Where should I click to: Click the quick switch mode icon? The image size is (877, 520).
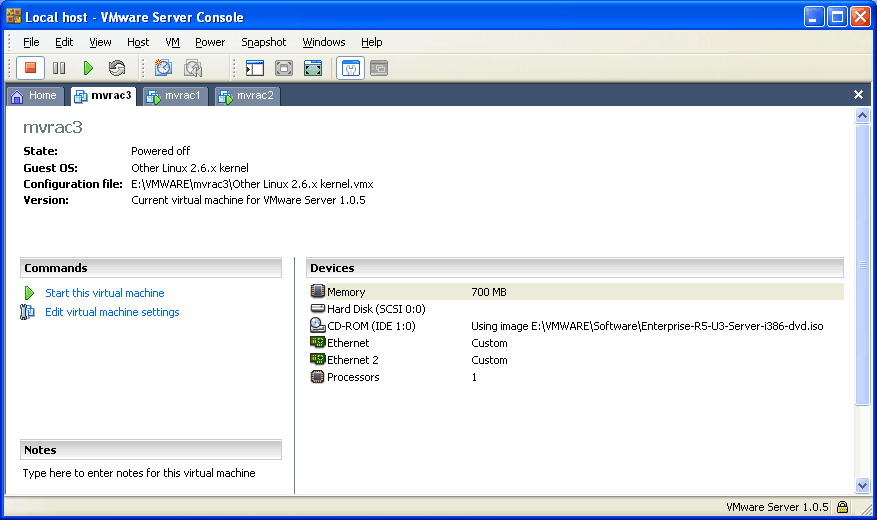pyautogui.click(x=313, y=68)
